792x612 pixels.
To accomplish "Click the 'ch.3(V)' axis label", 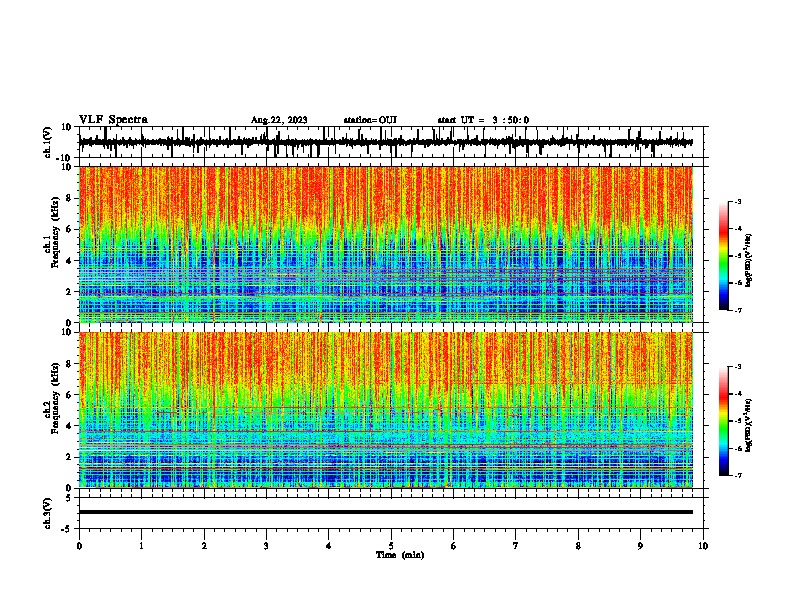I will point(48,513).
